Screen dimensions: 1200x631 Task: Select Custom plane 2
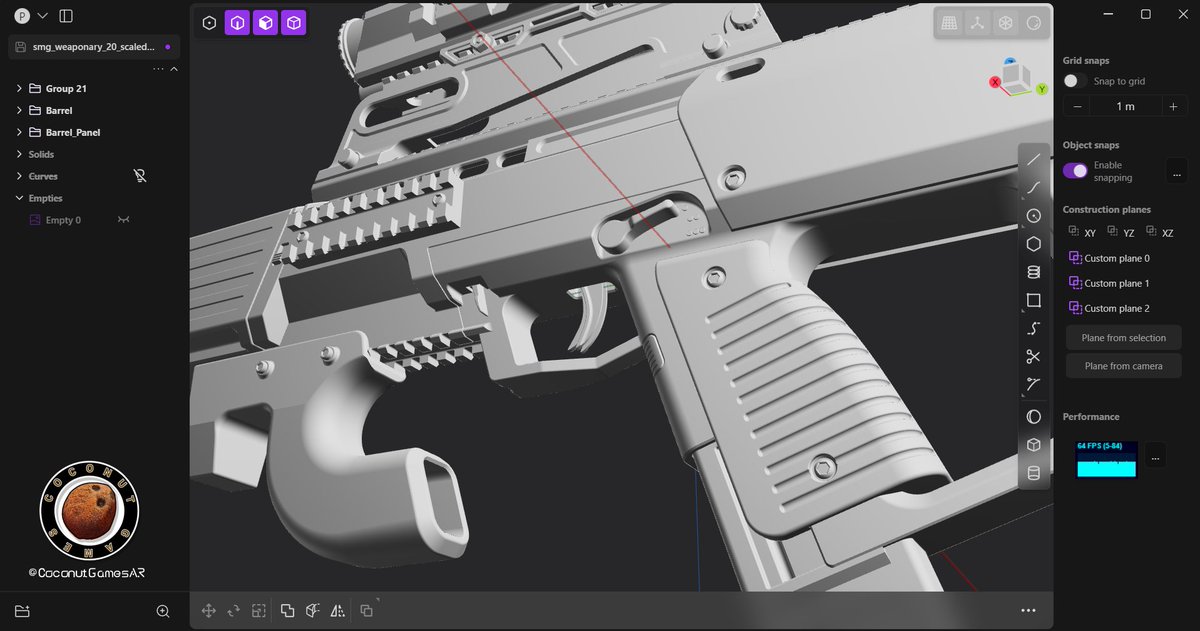(1109, 308)
